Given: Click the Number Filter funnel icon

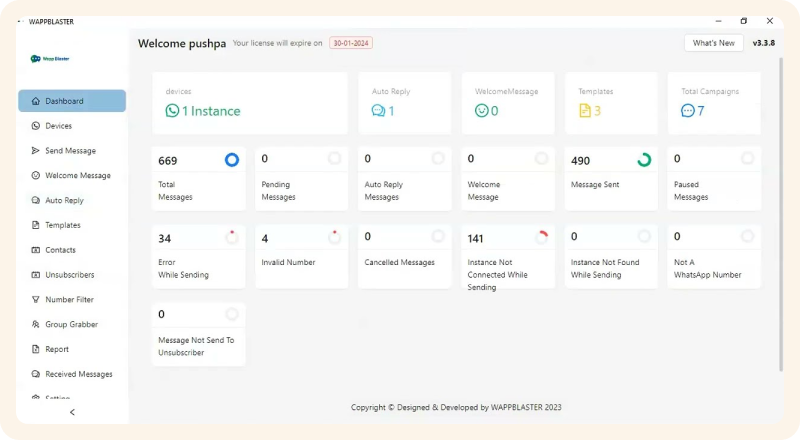Looking at the screenshot, I should (x=36, y=300).
